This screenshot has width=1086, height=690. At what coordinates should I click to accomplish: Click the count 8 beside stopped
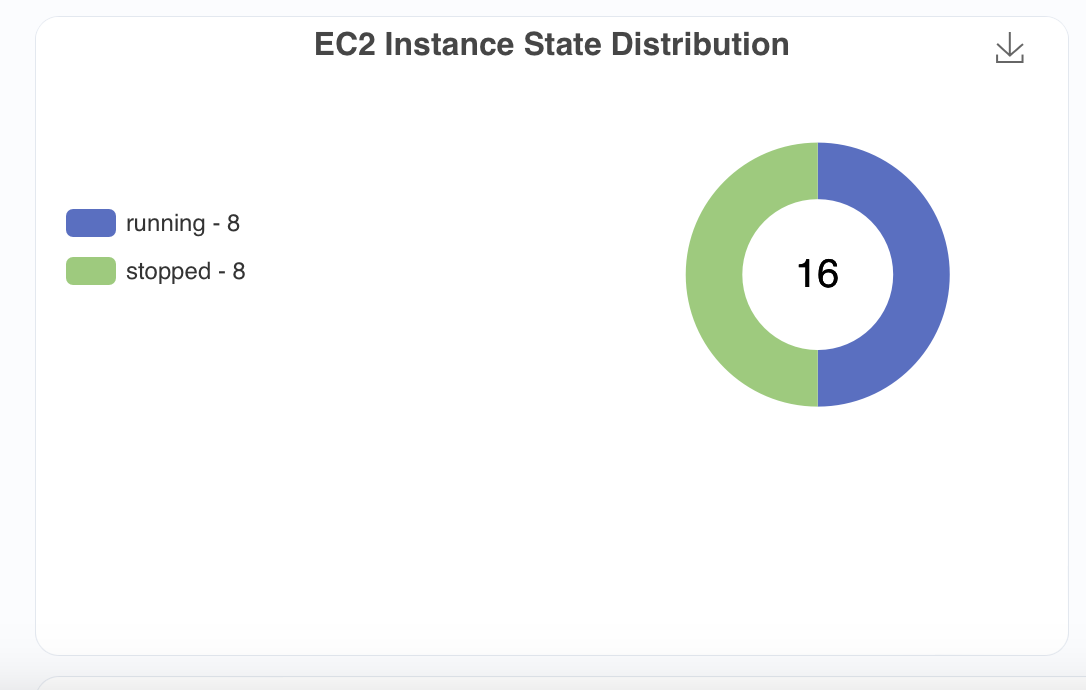pos(239,271)
